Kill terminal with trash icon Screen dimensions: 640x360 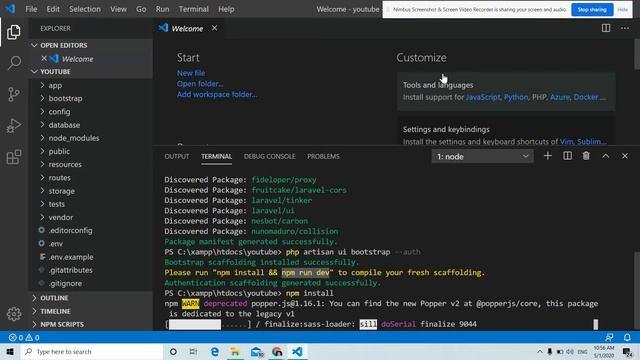(586, 156)
